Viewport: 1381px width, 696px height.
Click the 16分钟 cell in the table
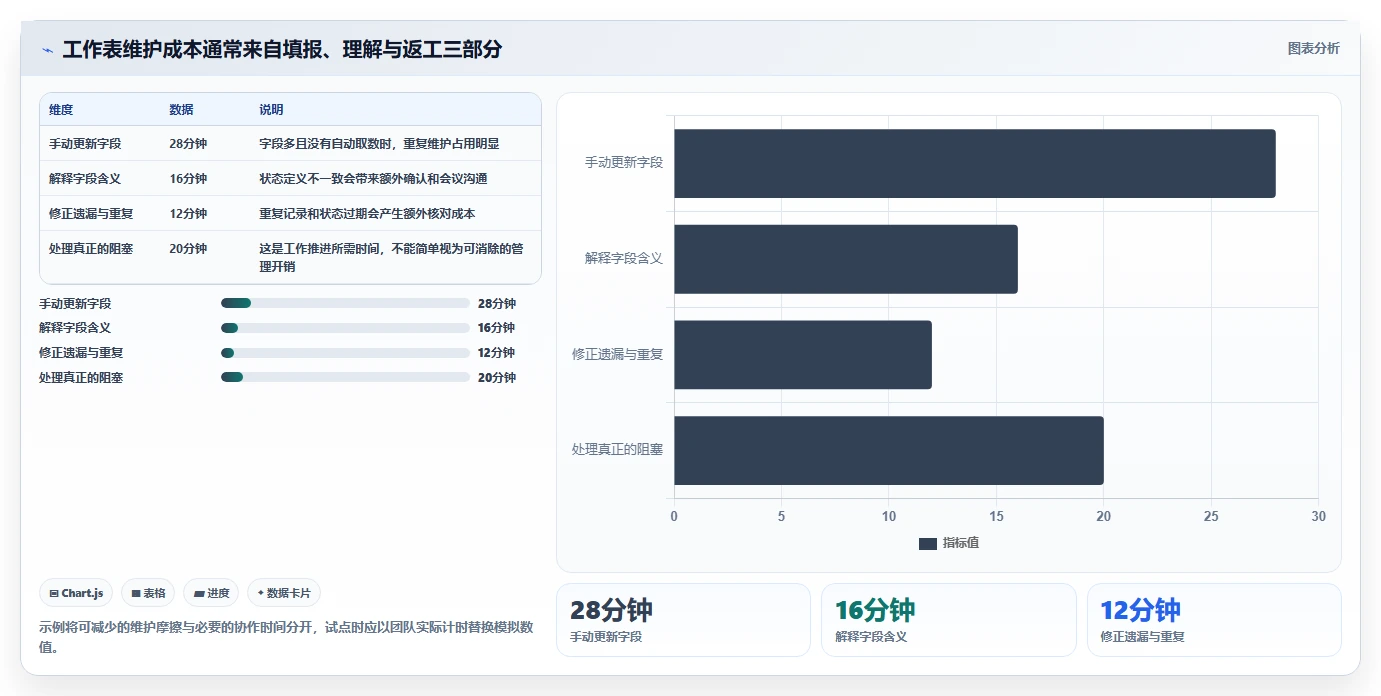(x=188, y=179)
